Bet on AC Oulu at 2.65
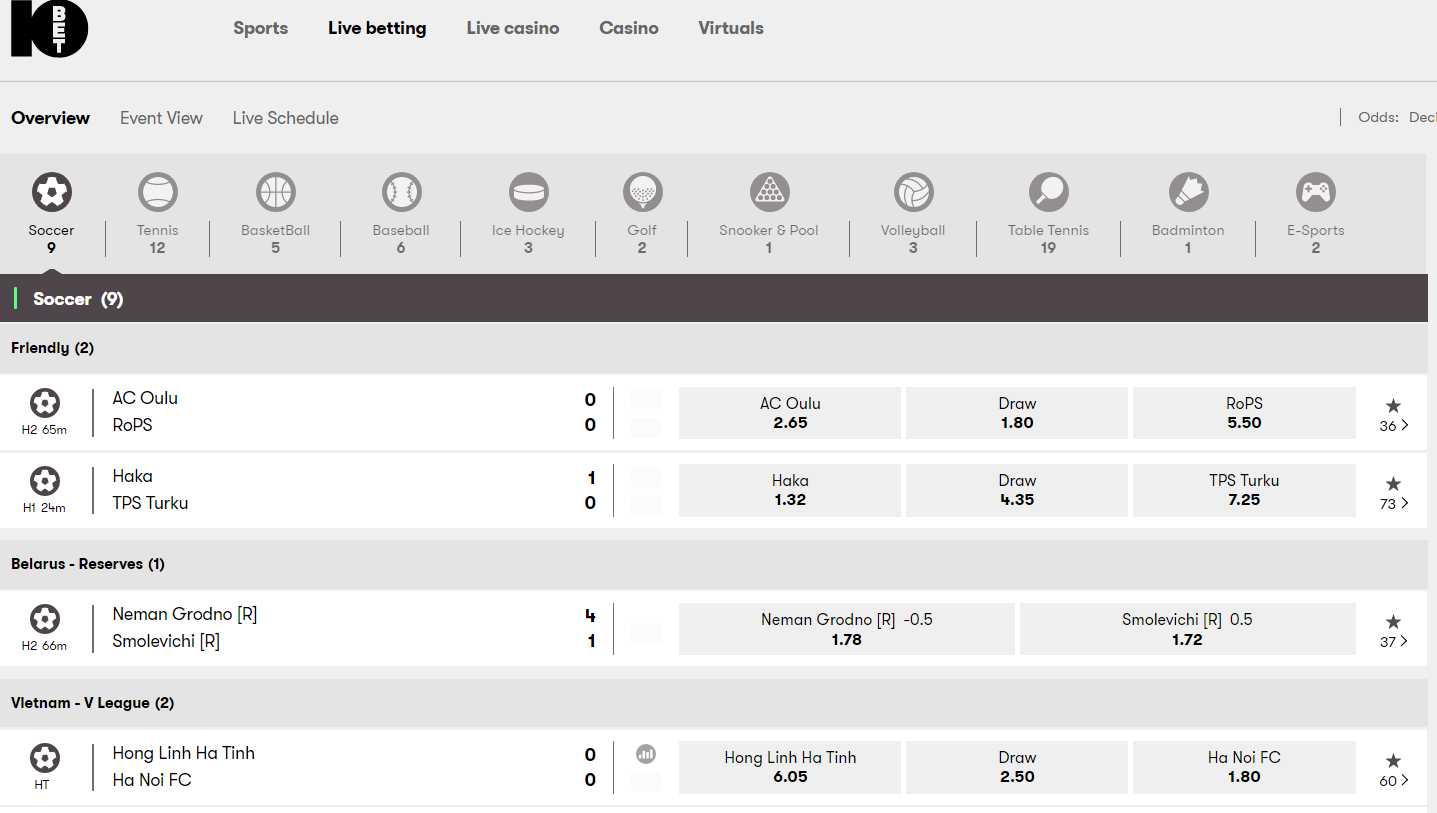This screenshot has width=1437, height=813. (790, 413)
